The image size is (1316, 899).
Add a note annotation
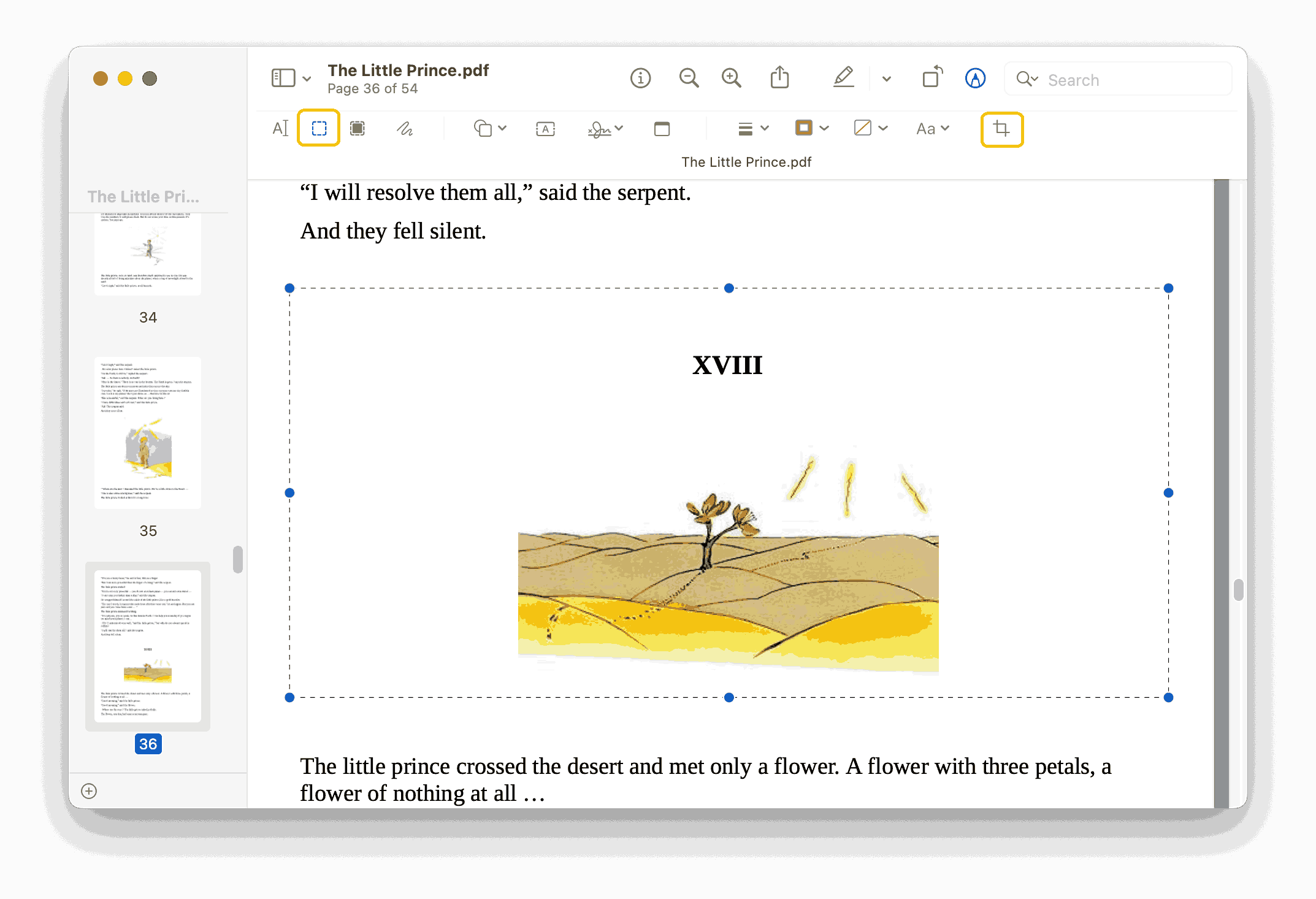[662, 129]
